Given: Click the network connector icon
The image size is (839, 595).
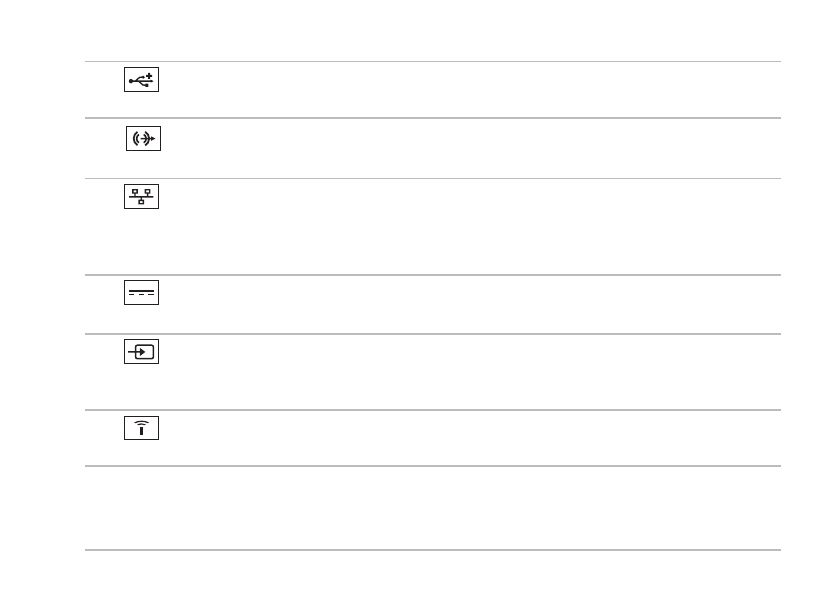Looking at the screenshot, I should coord(141,196).
